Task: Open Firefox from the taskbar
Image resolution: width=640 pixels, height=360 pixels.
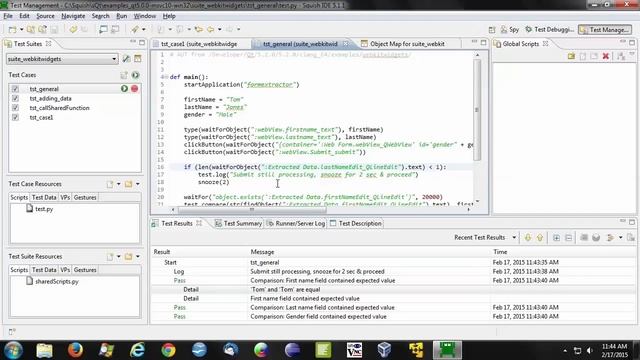Action: coord(75,350)
